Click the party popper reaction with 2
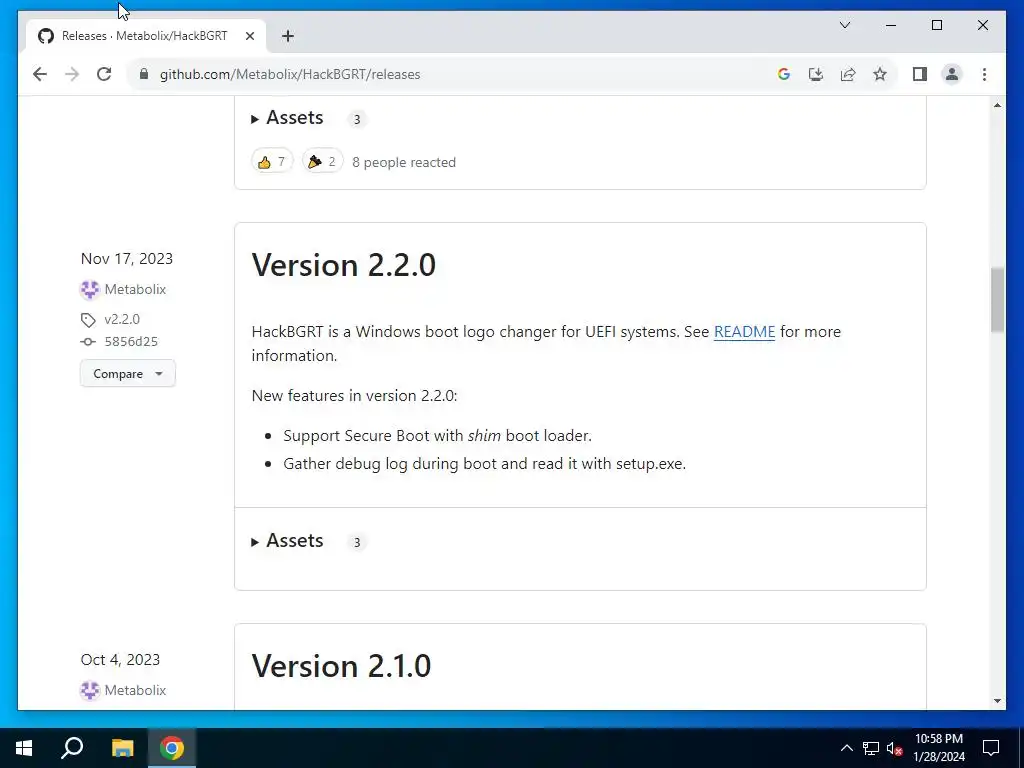 point(323,161)
